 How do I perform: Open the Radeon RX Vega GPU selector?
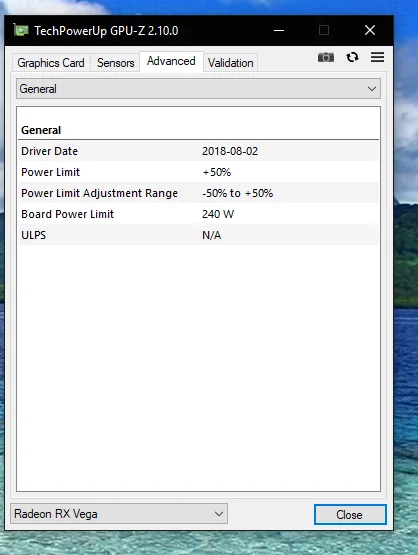[x=119, y=514]
